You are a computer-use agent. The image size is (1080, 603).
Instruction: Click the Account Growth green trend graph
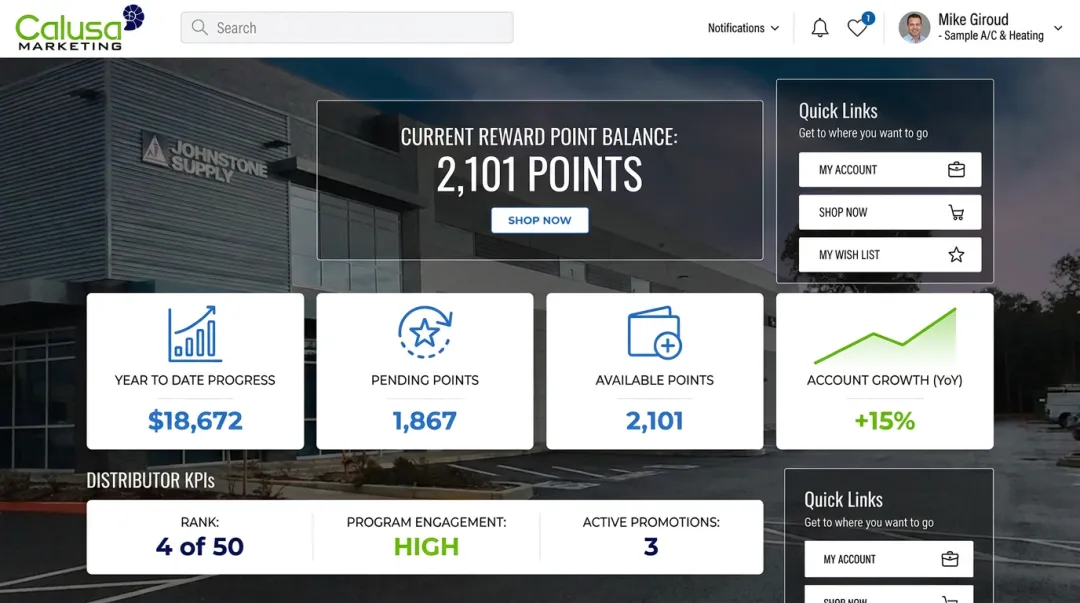click(885, 336)
